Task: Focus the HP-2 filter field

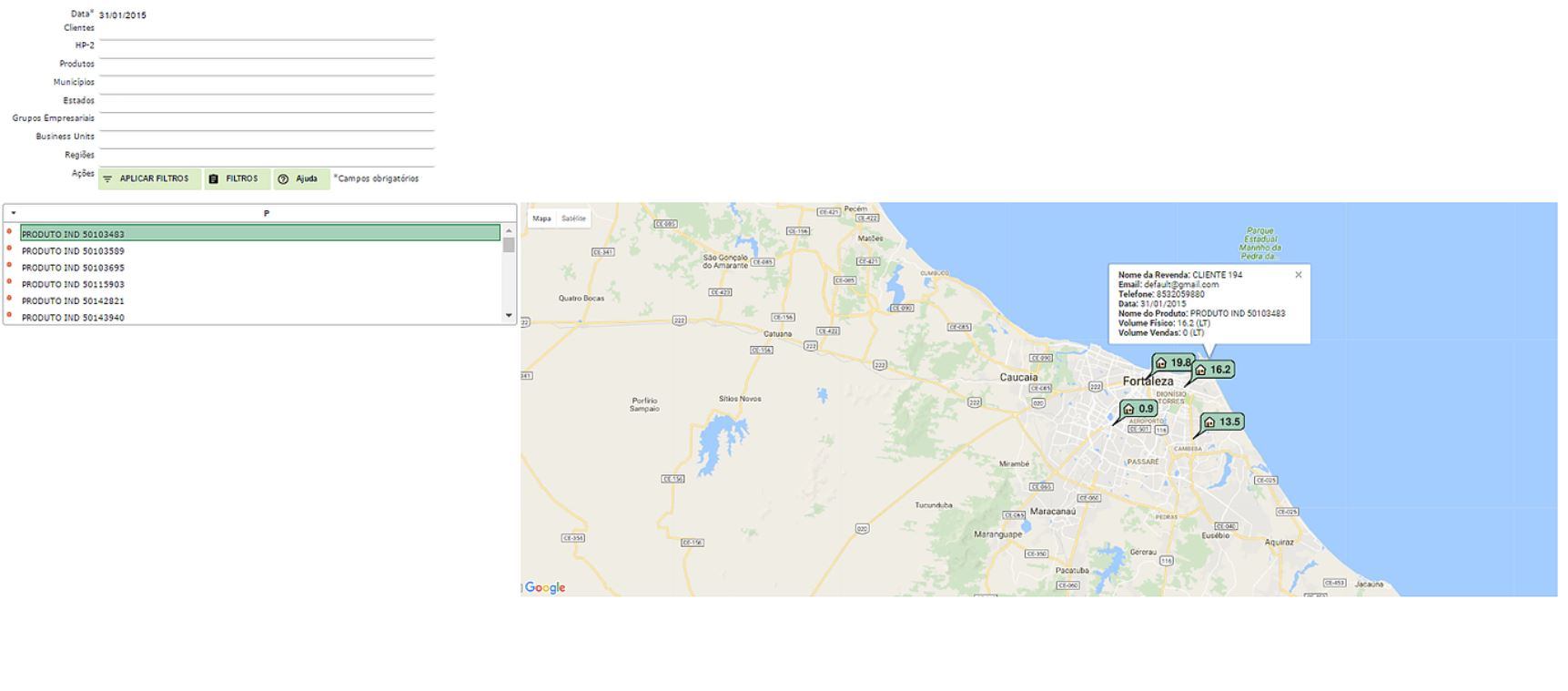Action: coord(267,50)
